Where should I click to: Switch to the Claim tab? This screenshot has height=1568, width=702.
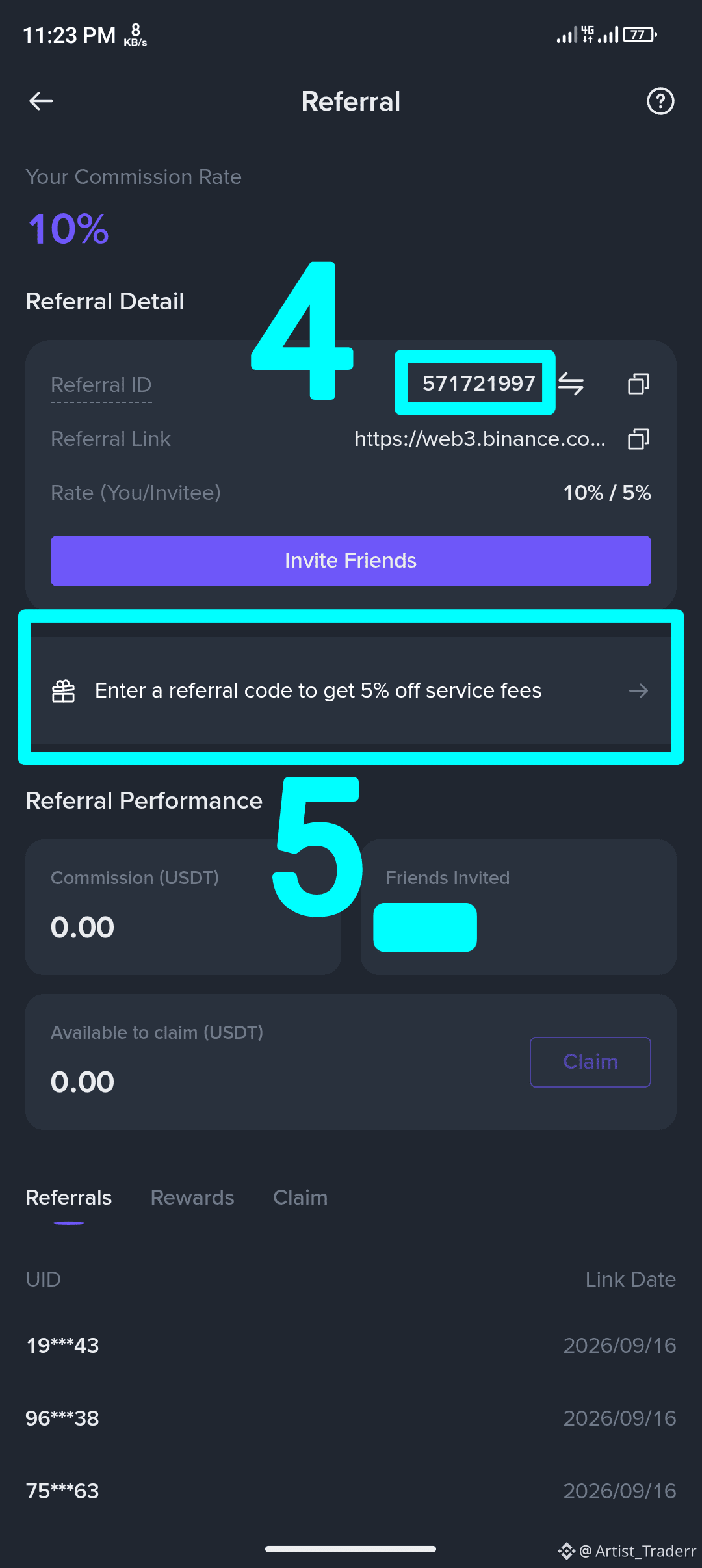300,1197
